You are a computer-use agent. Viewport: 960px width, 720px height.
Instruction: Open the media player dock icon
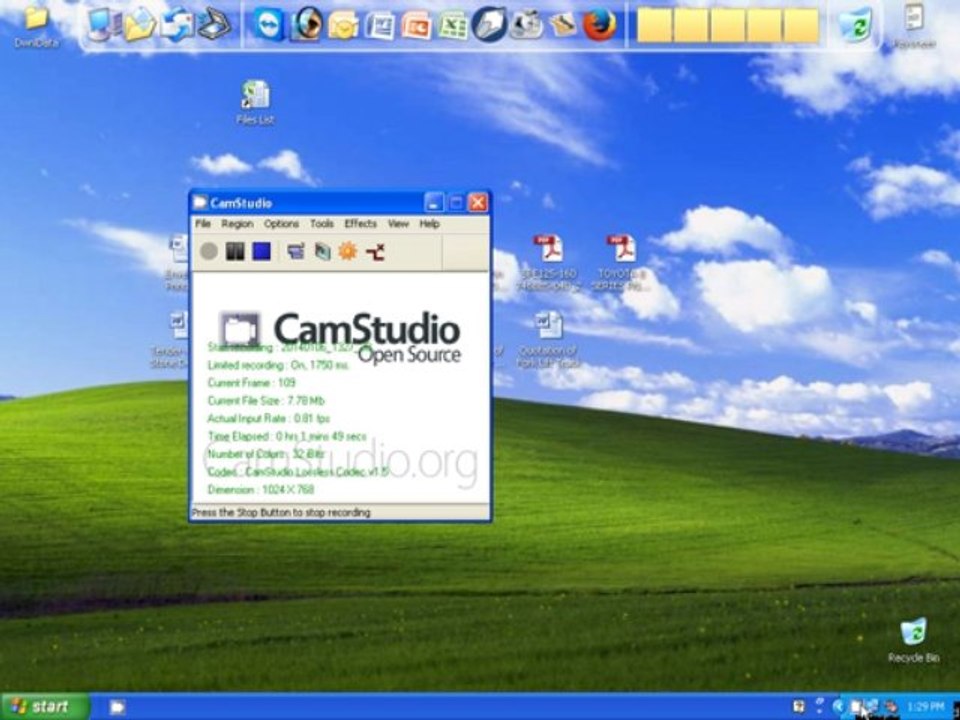coord(306,26)
